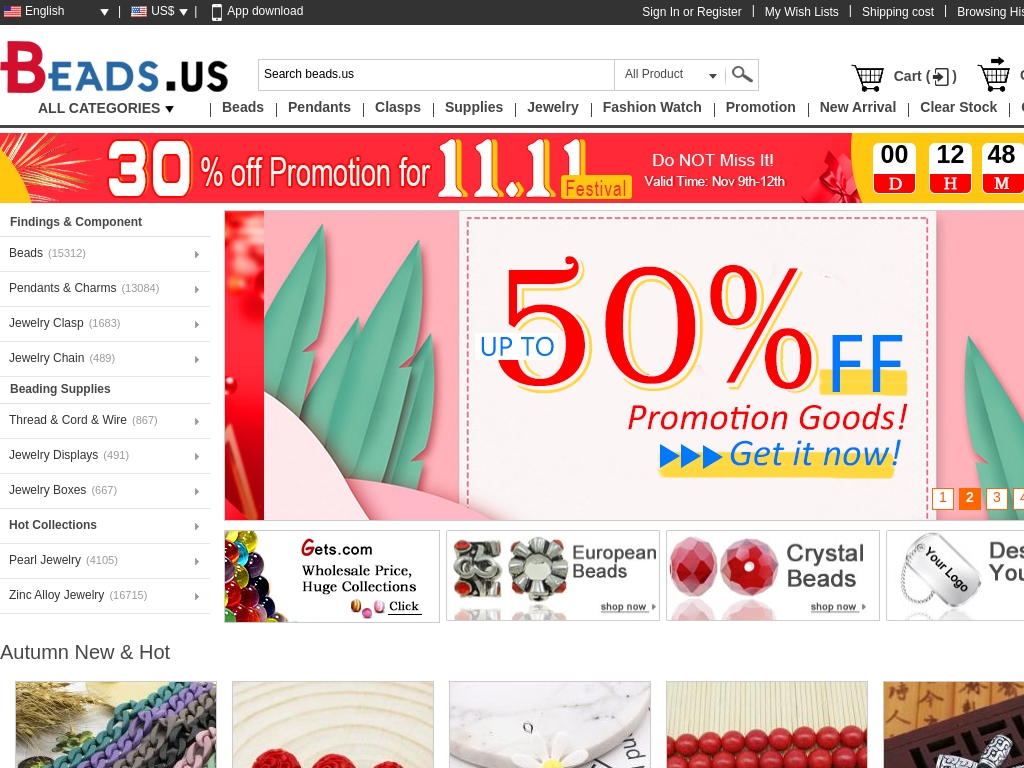Open the Fashion Watch navigation tab
Screen dimensions: 1024x768
[x=652, y=107]
